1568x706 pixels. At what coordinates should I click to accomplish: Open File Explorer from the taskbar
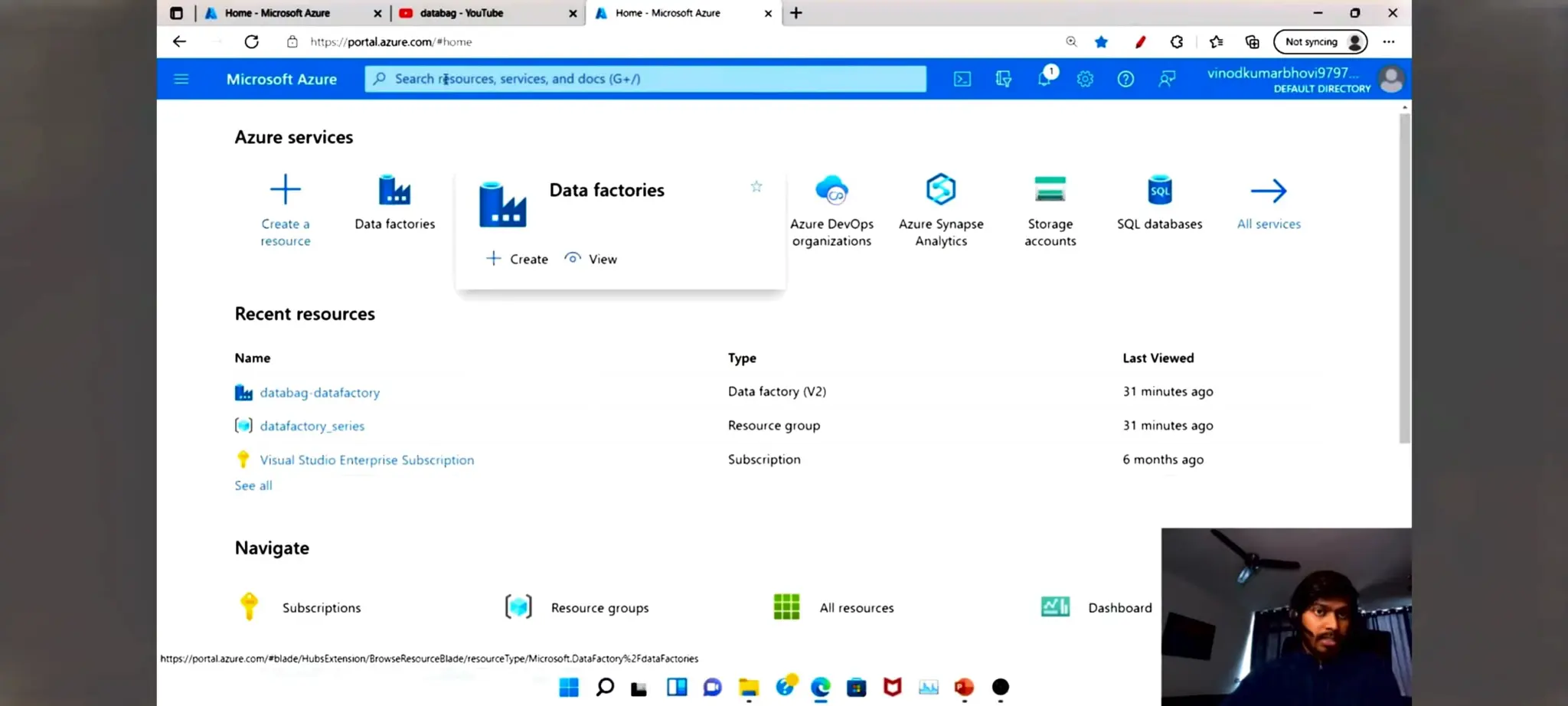point(748,687)
